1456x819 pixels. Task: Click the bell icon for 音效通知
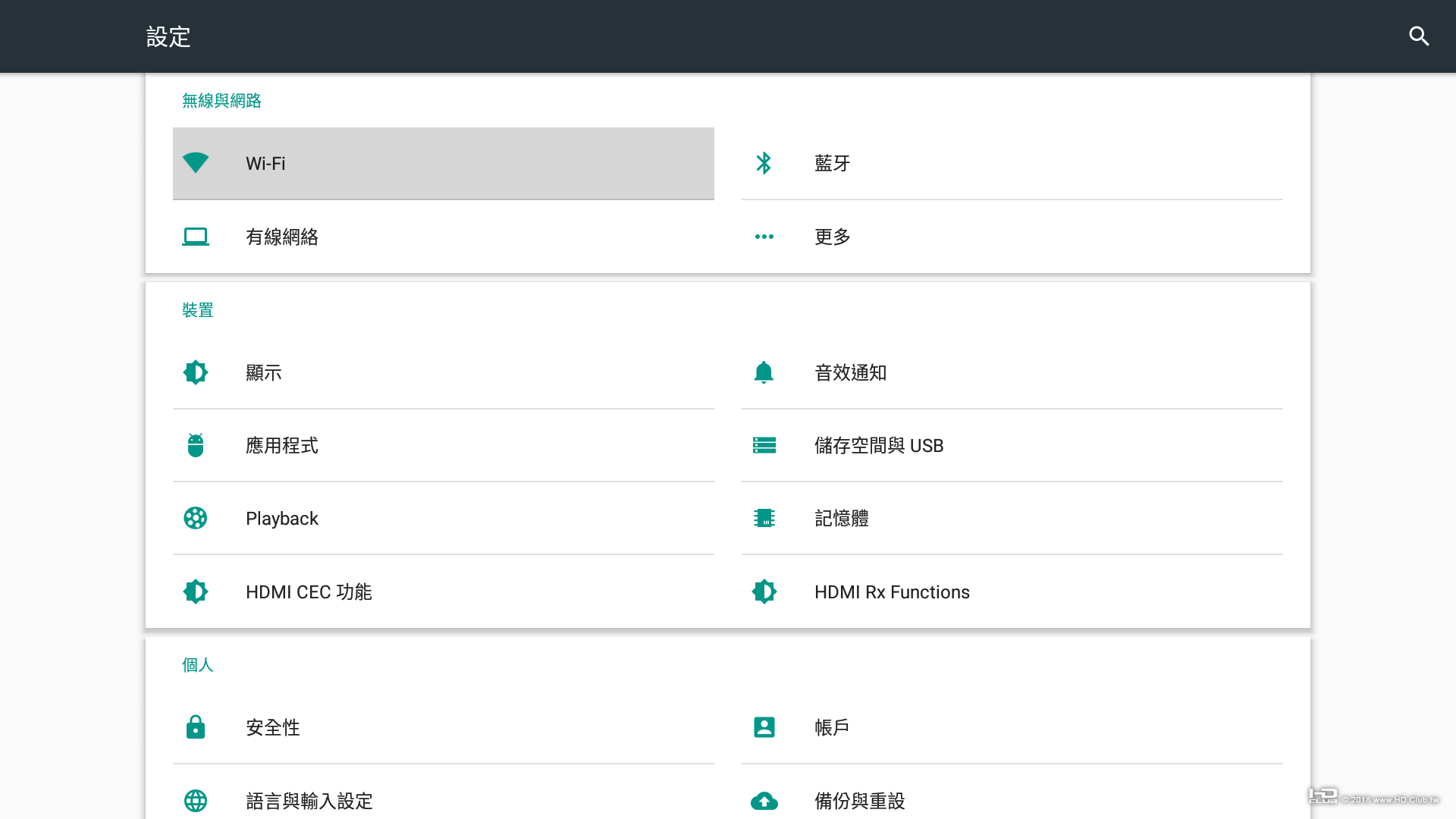764,372
